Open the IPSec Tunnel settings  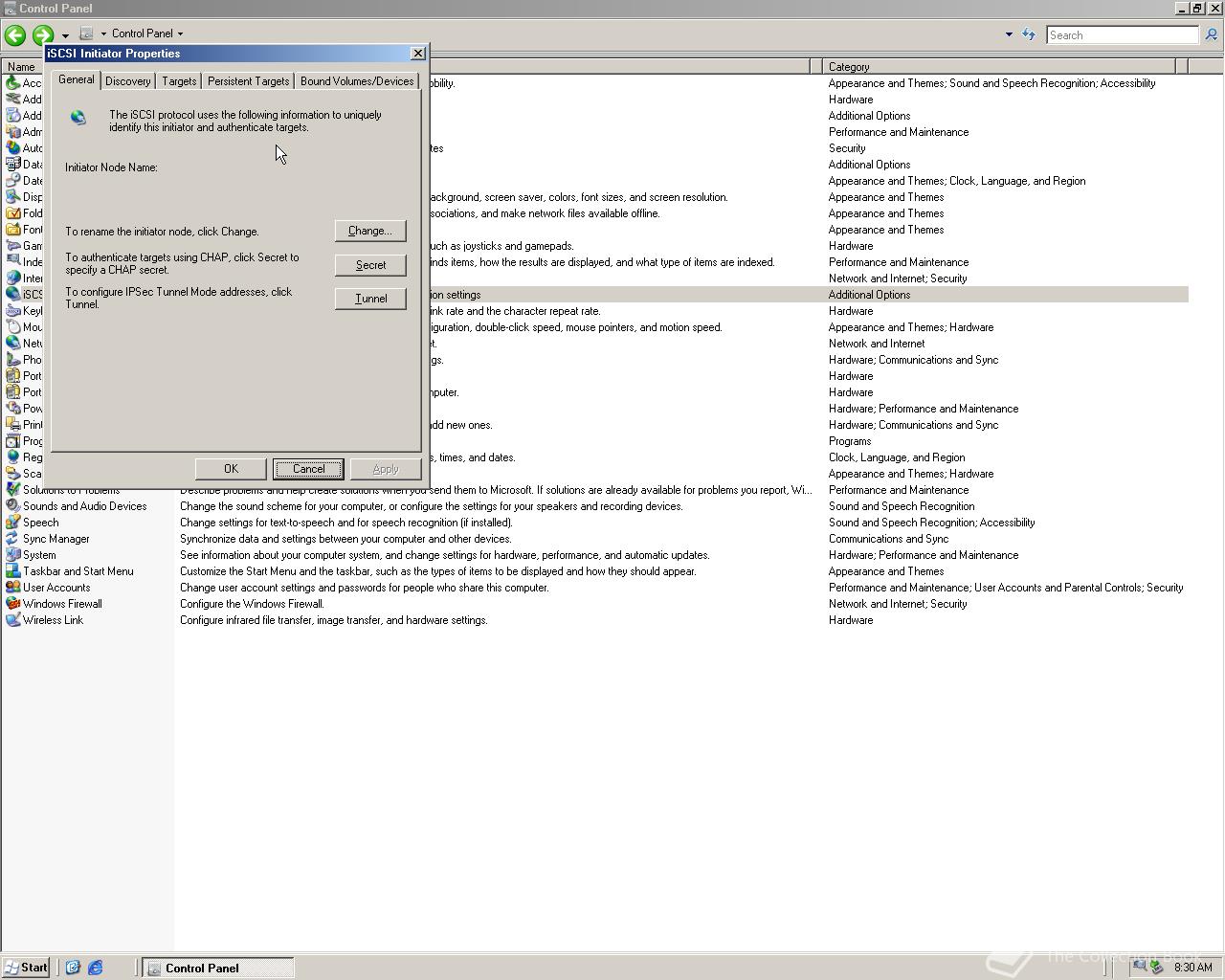[370, 299]
